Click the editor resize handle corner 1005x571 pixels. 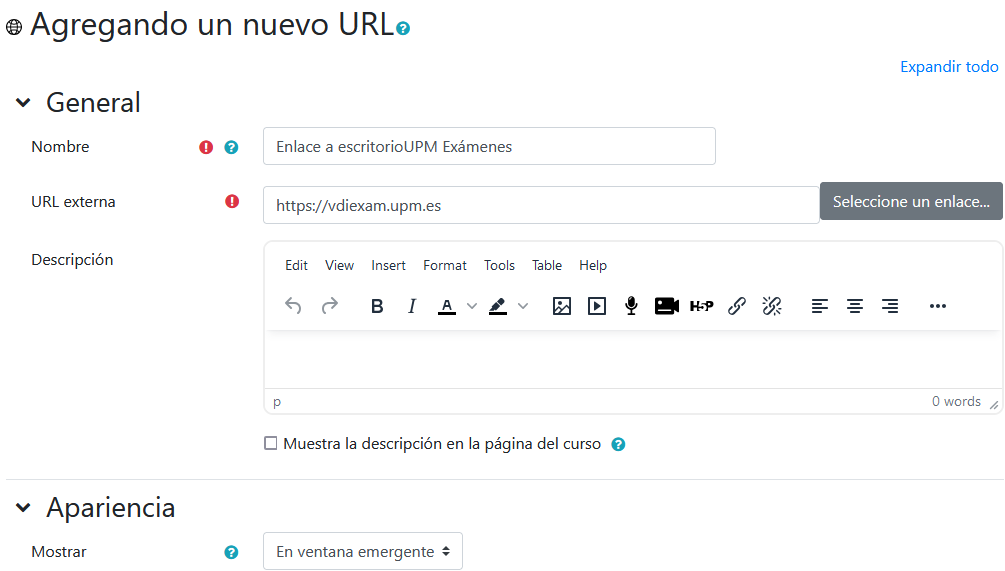tap(993, 404)
